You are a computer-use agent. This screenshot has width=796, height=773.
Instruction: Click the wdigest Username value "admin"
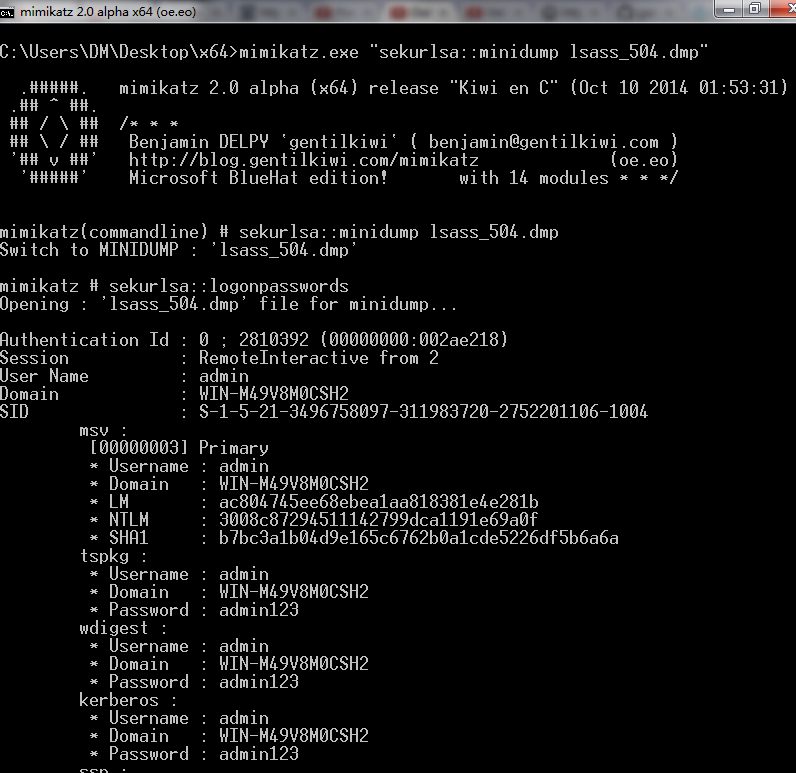pyautogui.click(x=244, y=646)
